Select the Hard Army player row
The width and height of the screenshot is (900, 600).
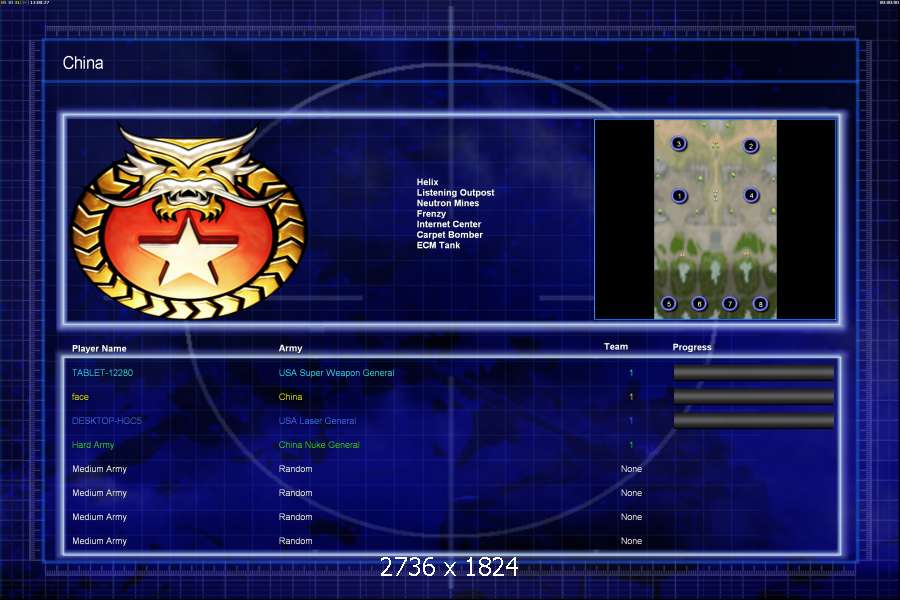(92, 445)
